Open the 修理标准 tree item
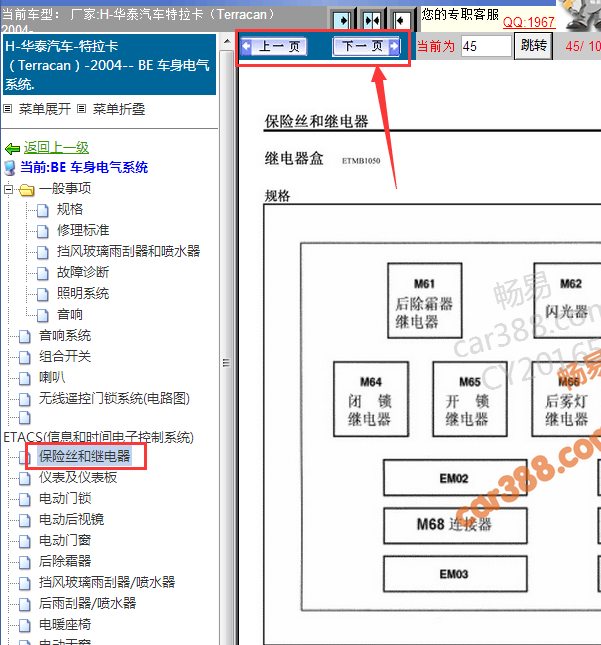Viewport: 601px width, 645px height. pos(83,230)
